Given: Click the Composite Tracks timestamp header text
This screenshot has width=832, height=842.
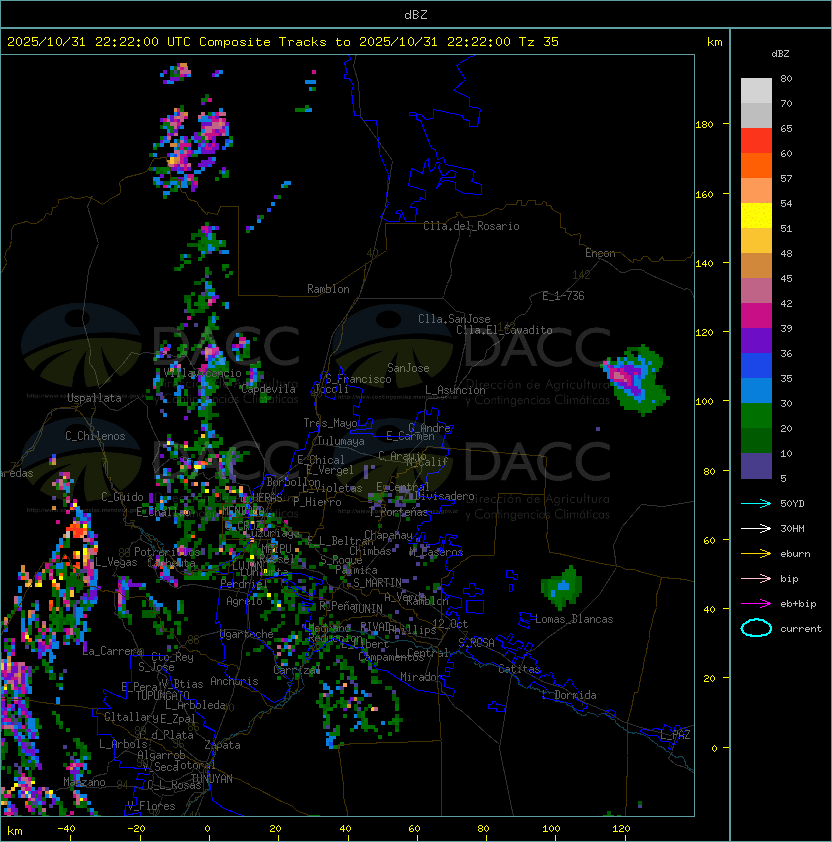Looking at the screenshot, I should tap(283, 41).
